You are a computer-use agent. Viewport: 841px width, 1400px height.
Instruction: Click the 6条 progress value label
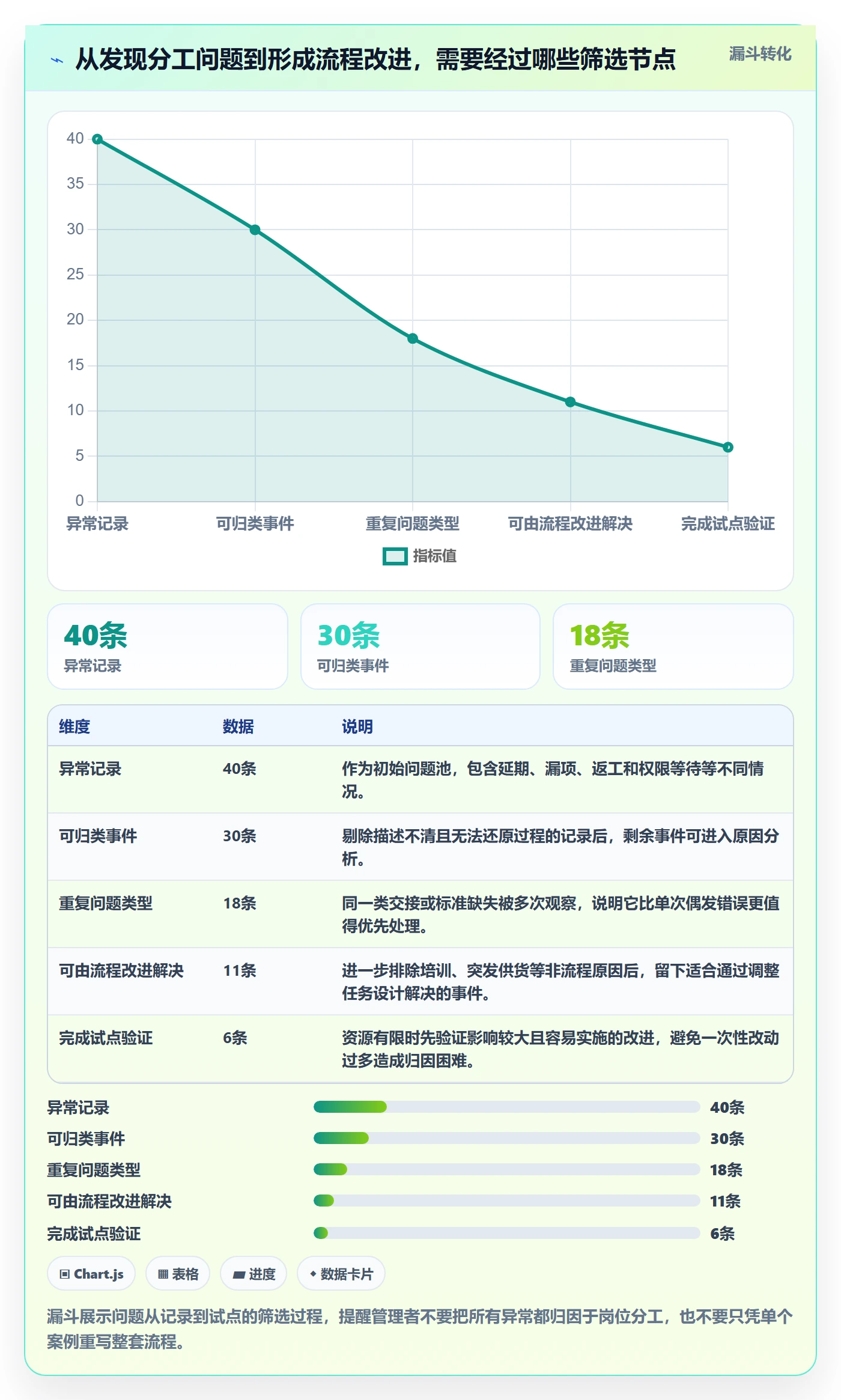pyautogui.click(x=723, y=1234)
